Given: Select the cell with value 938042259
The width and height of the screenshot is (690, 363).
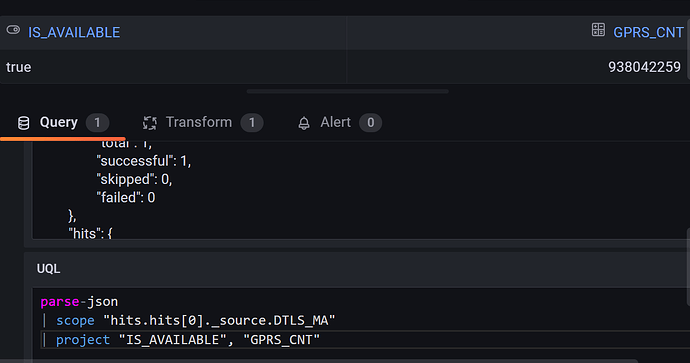Looking at the screenshot, I should pyautogui.click(x=517, y=67).
